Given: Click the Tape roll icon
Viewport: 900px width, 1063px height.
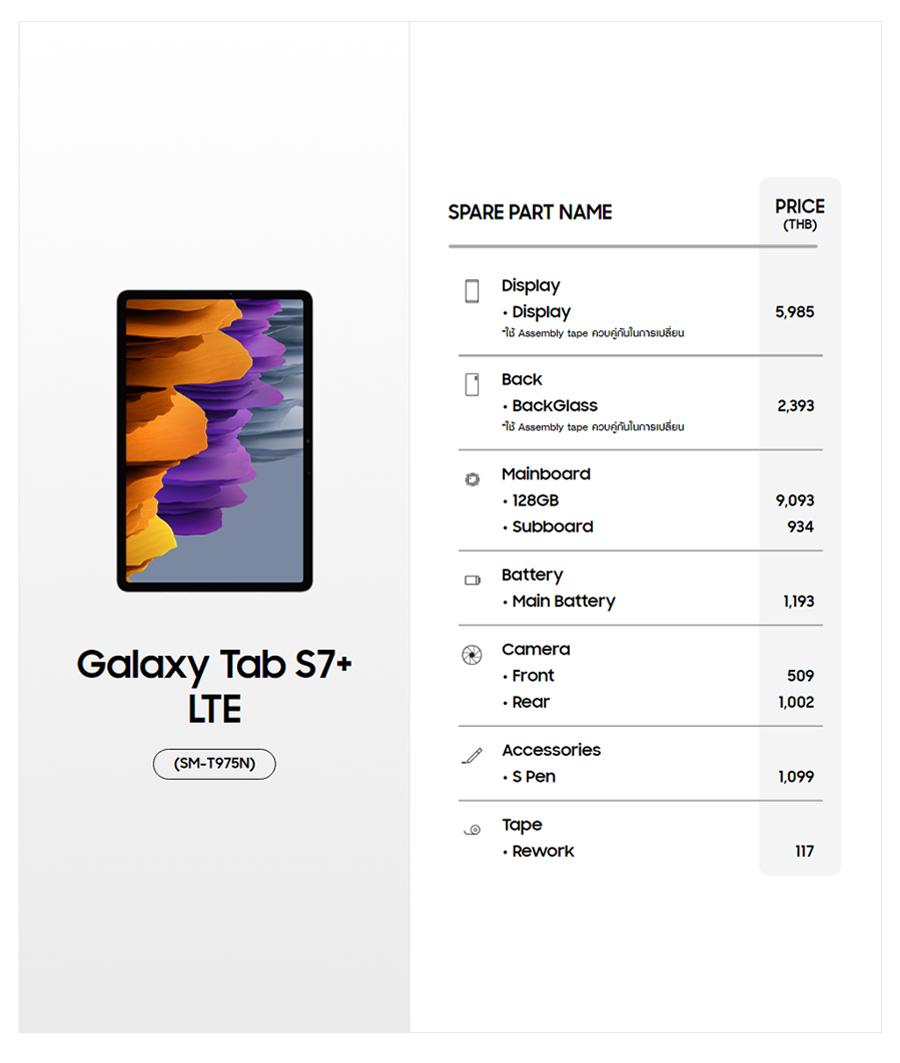Looking at the screenshot, I should point(472,829).
